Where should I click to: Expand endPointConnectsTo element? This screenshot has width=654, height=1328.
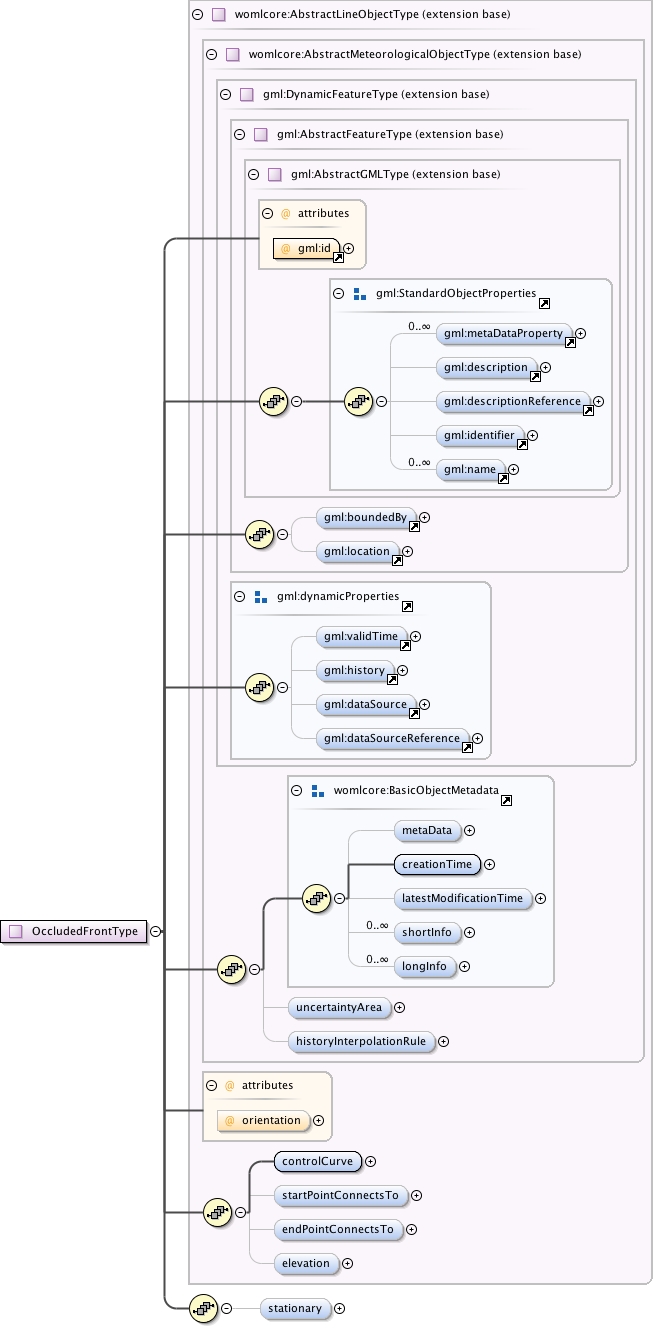(410, 1229)
